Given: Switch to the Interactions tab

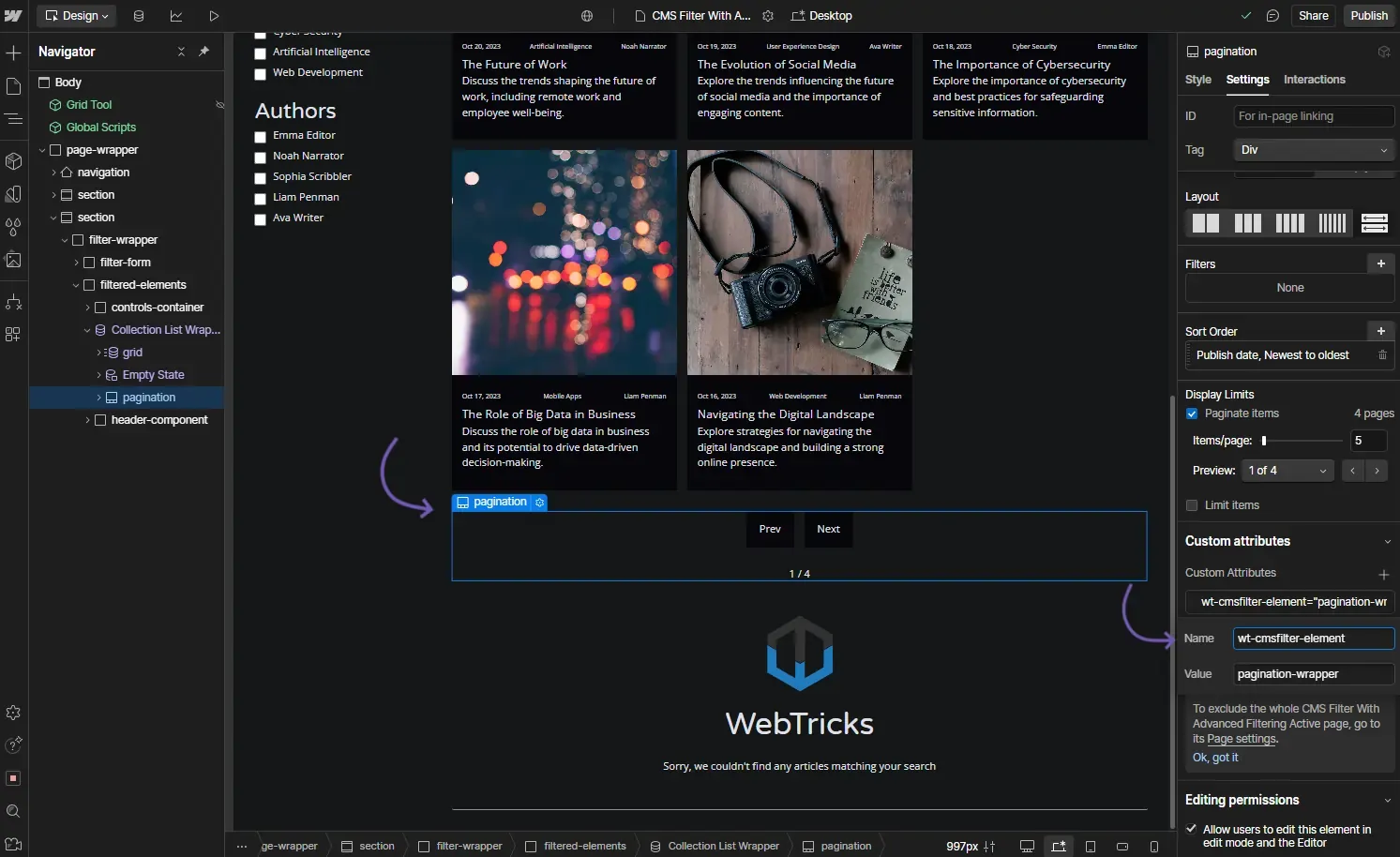Looking at the screenshot, I should point(1314,80).
